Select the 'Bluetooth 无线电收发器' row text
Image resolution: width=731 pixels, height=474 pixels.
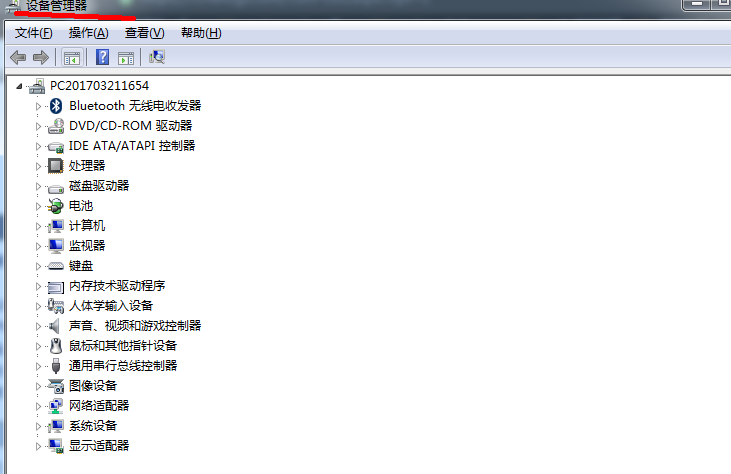point(135,106)
